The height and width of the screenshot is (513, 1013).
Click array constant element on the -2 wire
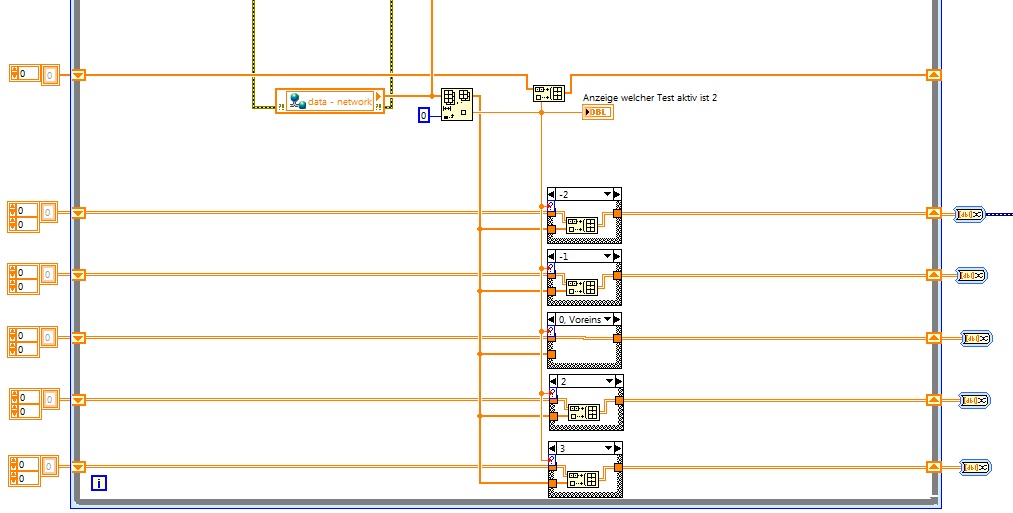48,212
